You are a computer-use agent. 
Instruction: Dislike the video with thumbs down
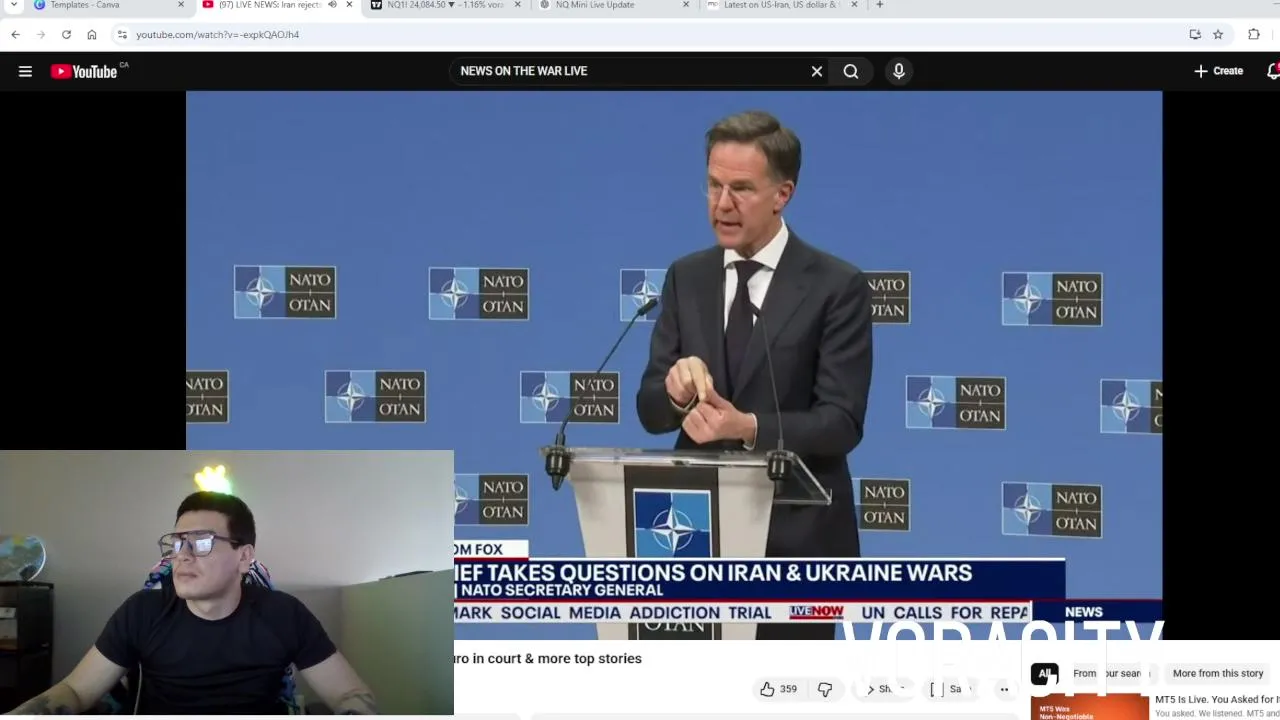pos(825,689)
